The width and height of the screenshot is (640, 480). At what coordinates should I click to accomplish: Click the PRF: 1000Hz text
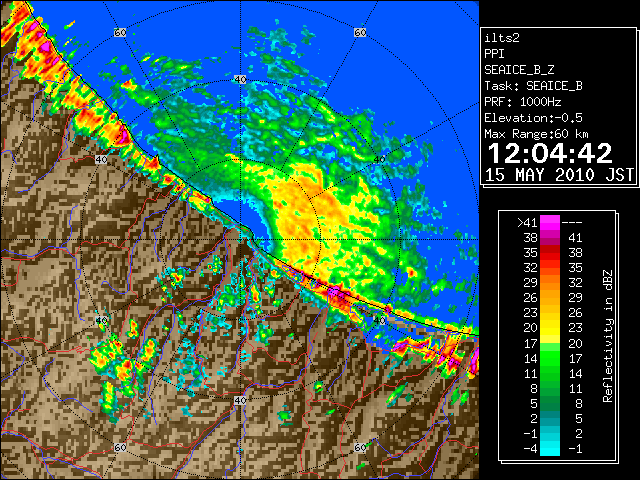523,102
